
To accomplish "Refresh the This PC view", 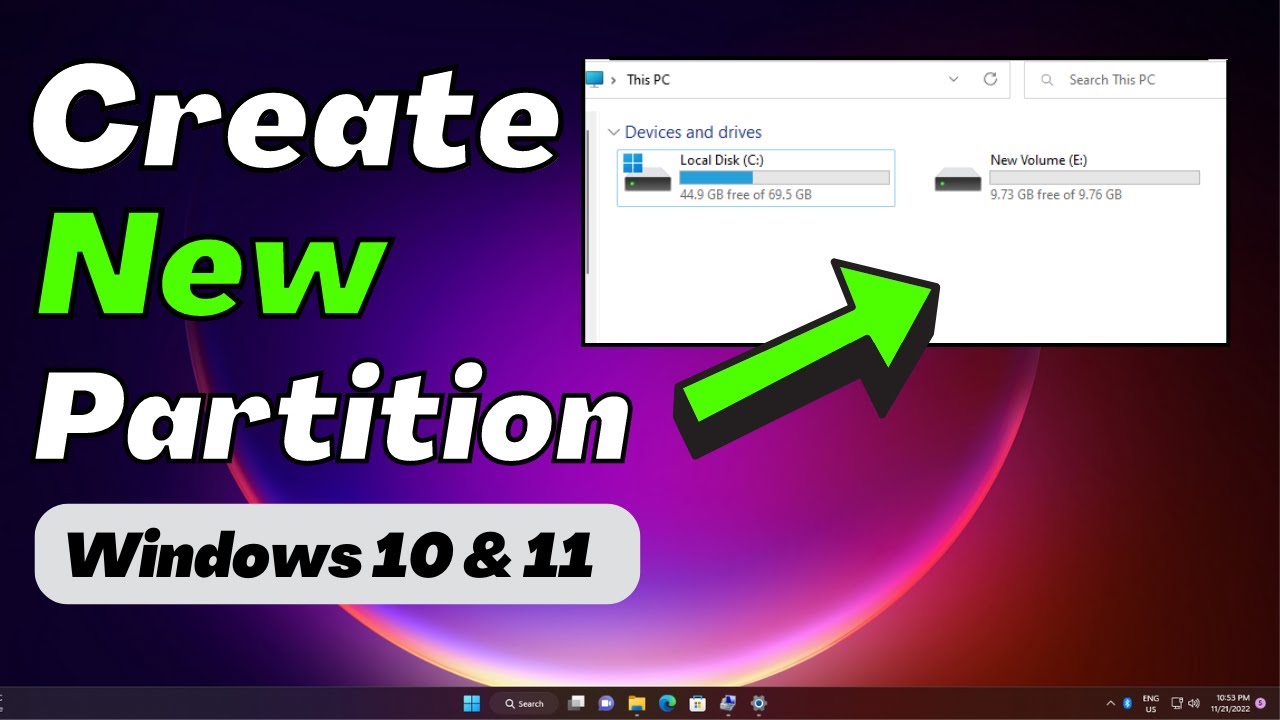I will (x=990, y=79).
